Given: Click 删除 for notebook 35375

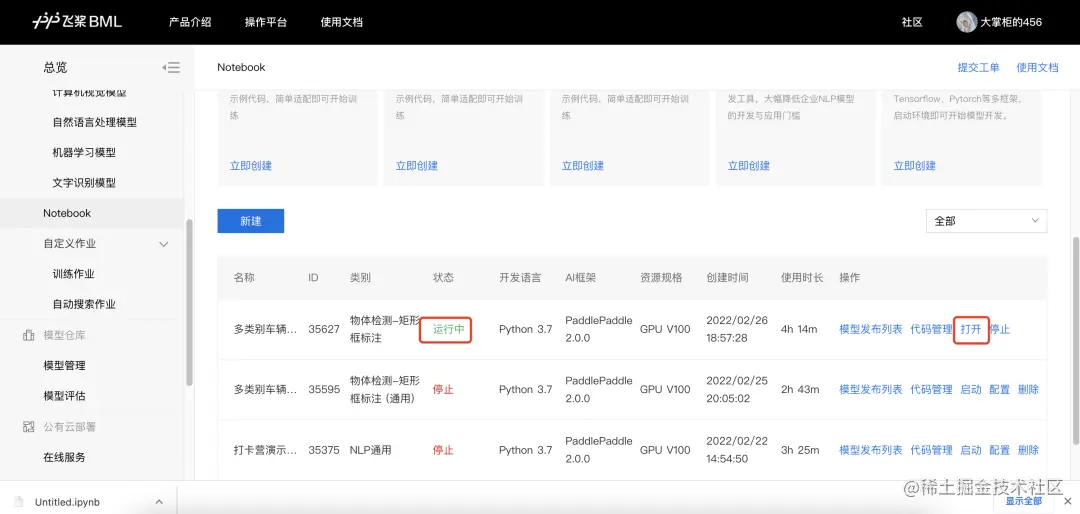Looking at the screenshot, I should [1028, 451].
